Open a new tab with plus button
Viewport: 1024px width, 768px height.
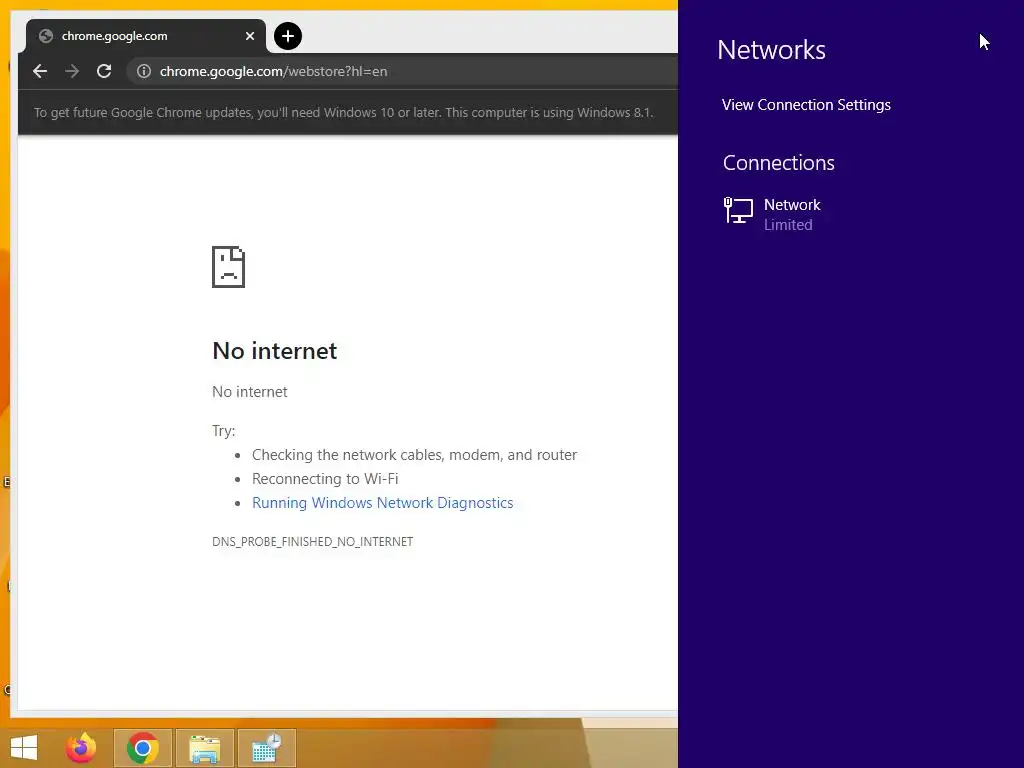pos(288,36)
